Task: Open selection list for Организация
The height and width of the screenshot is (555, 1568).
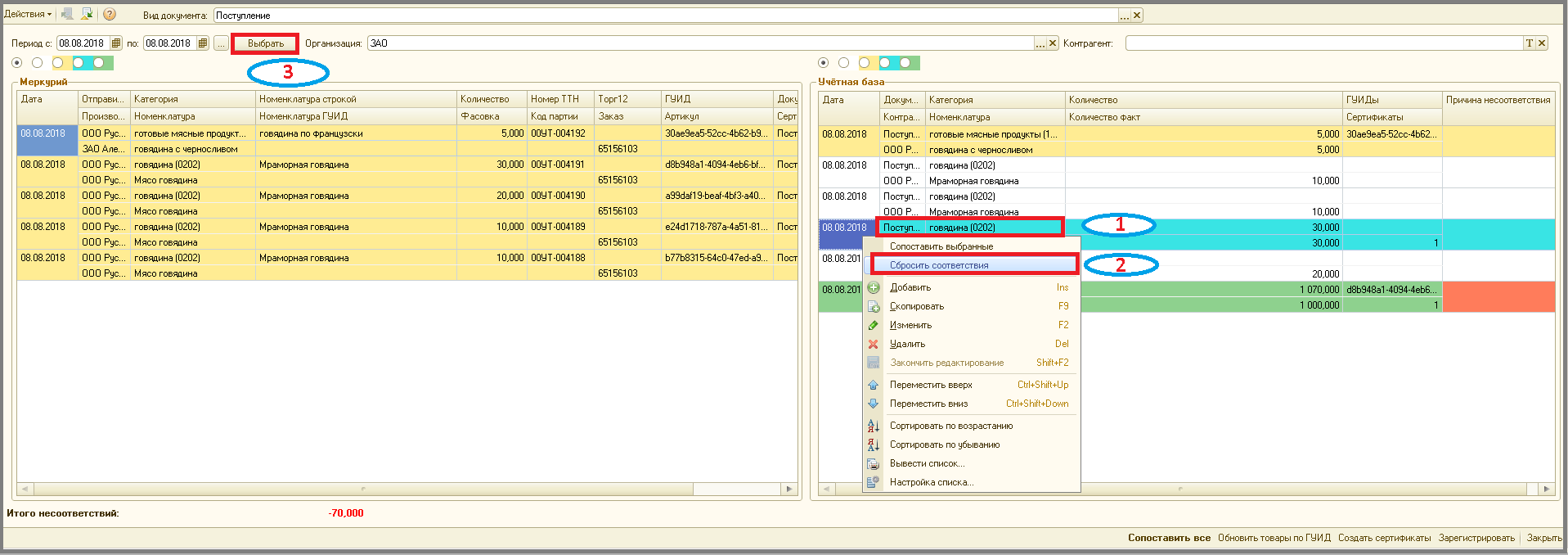Action: point(1040,43)
